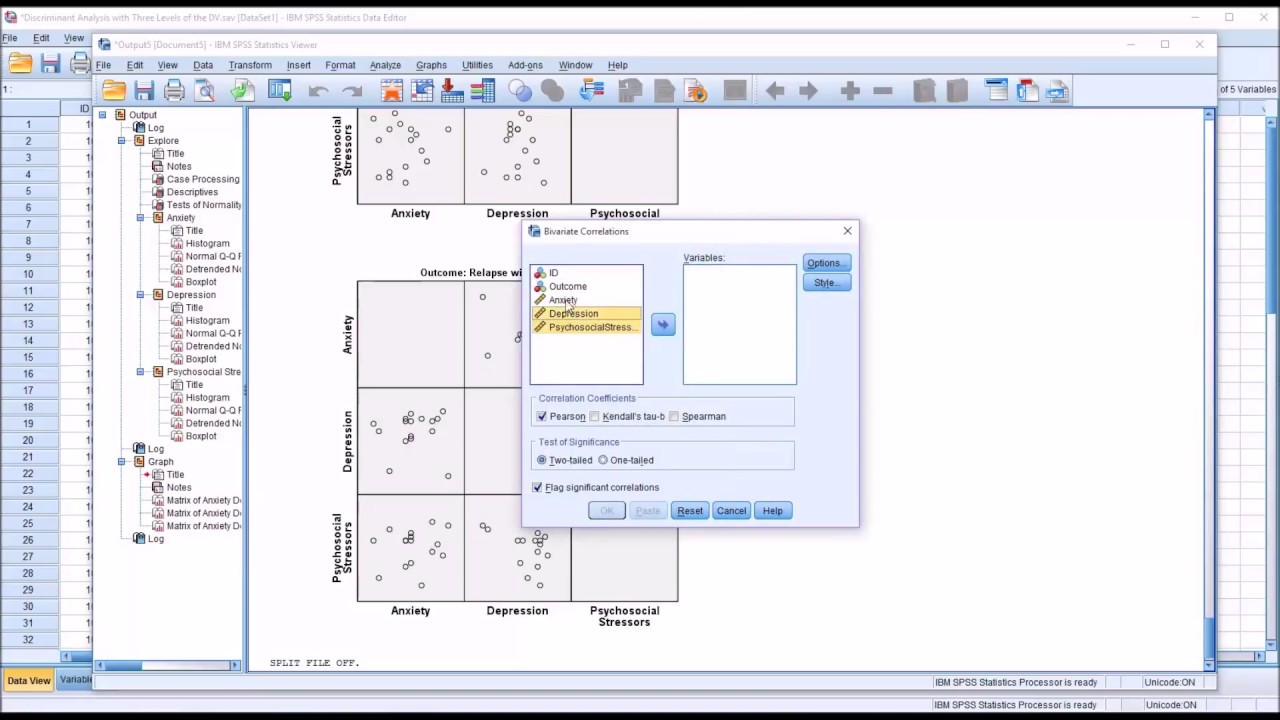Click the Save icon in Viewer toolbar

coord(144,91)
